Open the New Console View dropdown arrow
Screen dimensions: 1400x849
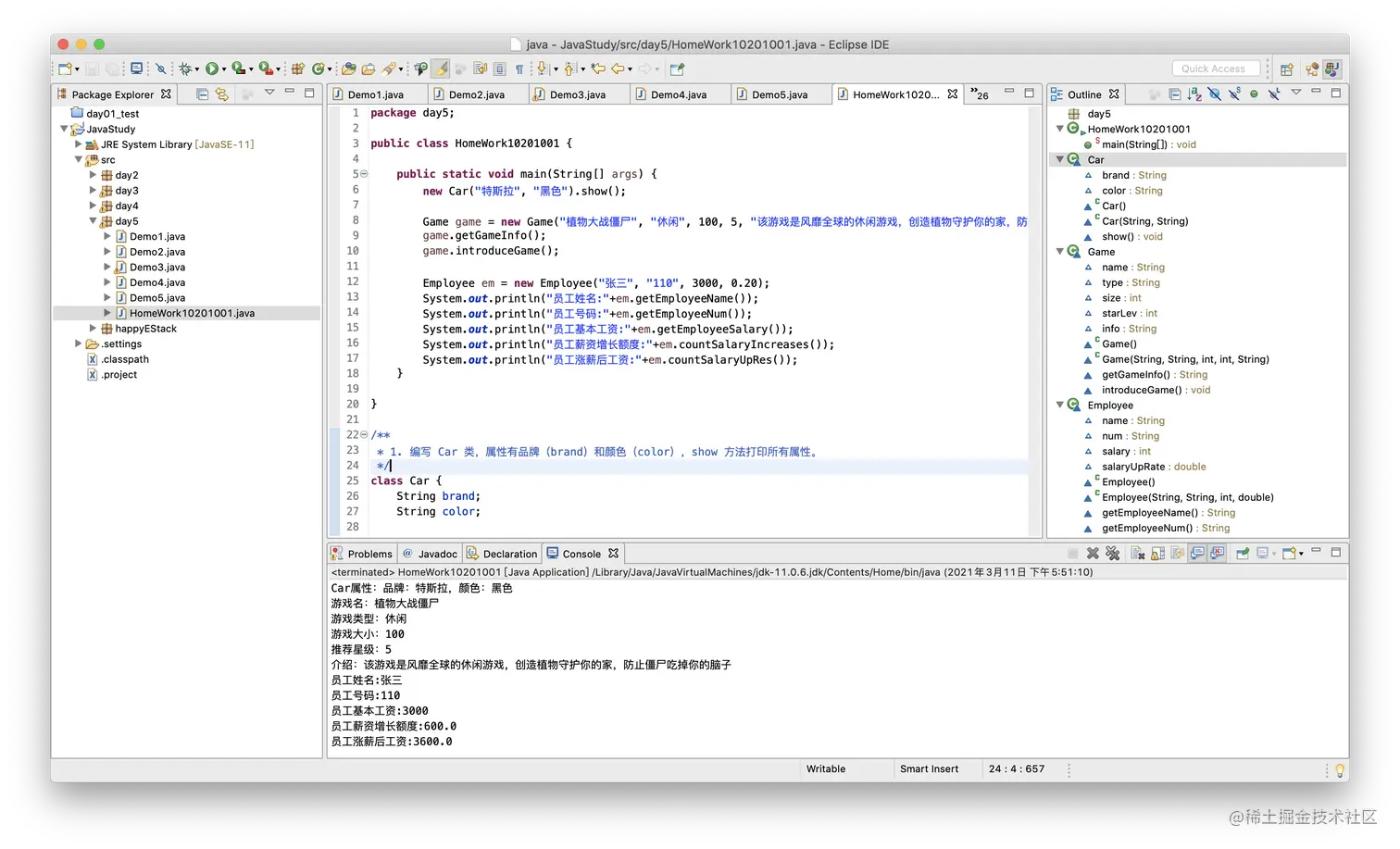[1301, 554]
